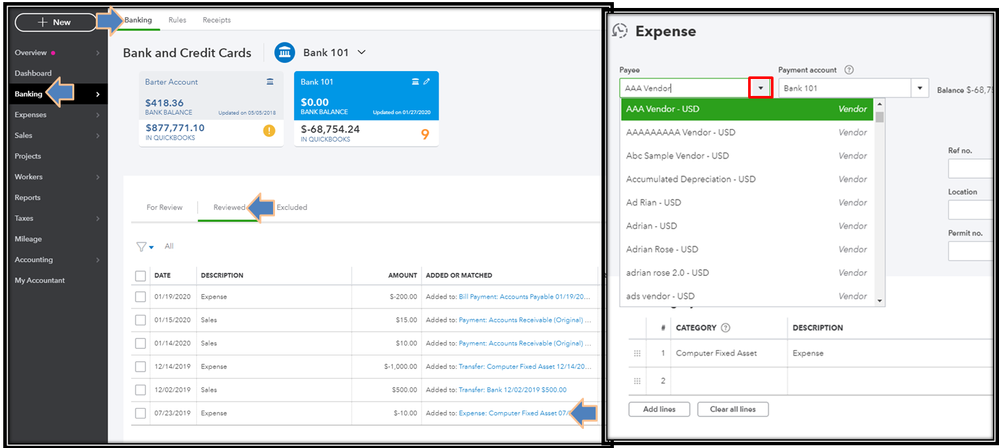Select Abc Sample Vendor - USD payee

[747, 155]
